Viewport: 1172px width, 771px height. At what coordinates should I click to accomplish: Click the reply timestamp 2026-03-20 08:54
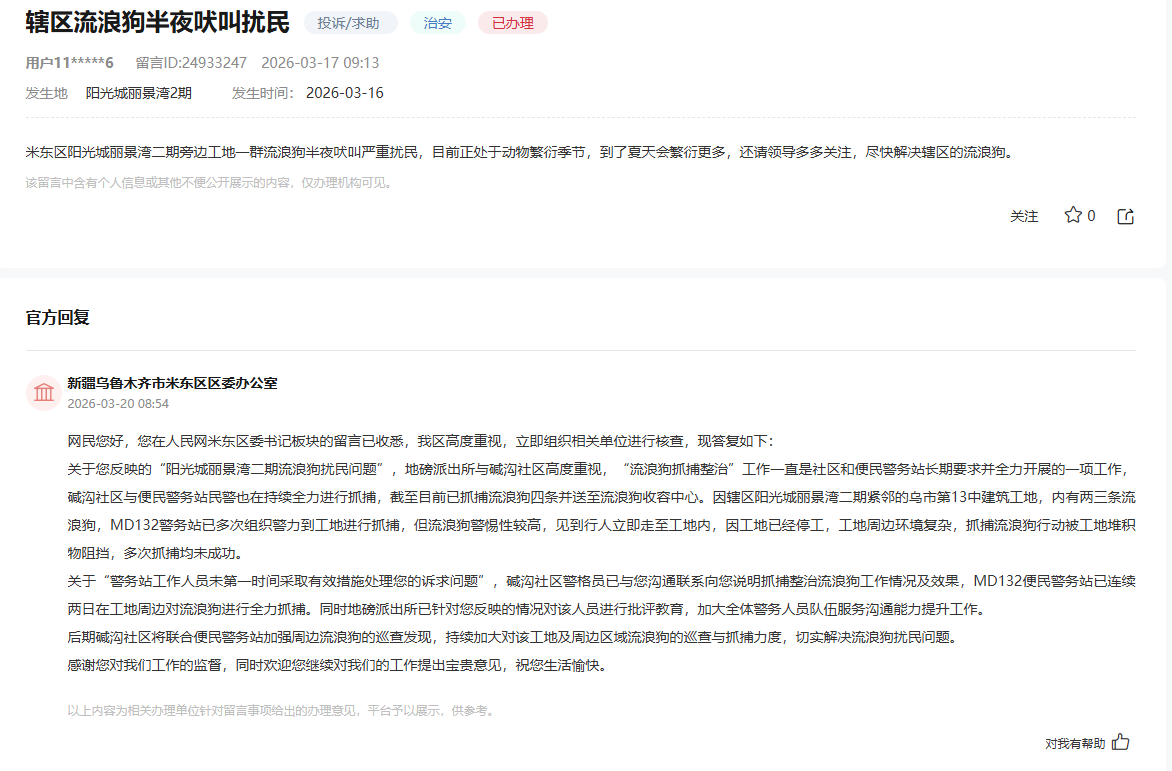pos(118,404)
